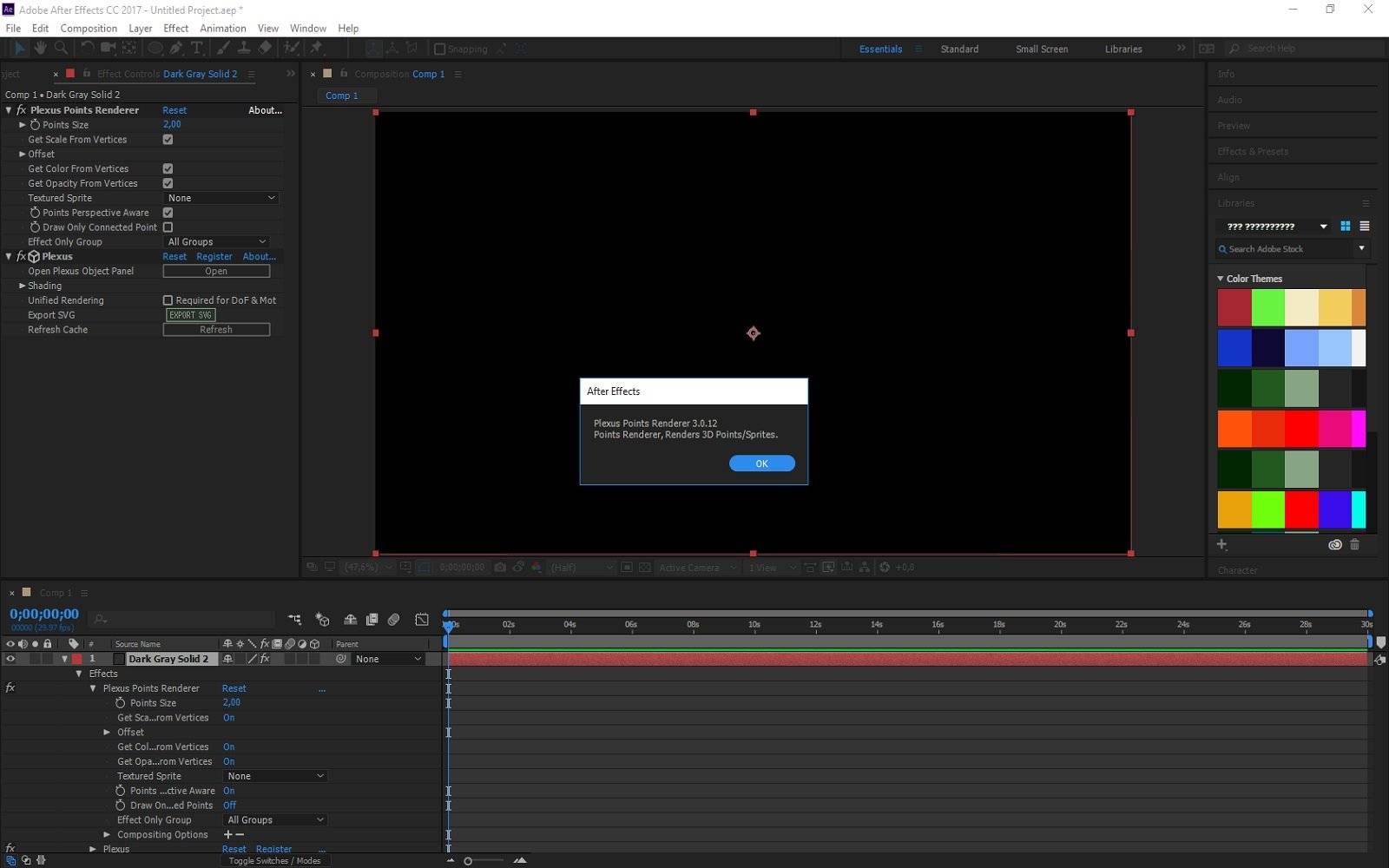Click OK in the After Effects dialog
This screenshot has width=1389, height=868.
[761, 464]
